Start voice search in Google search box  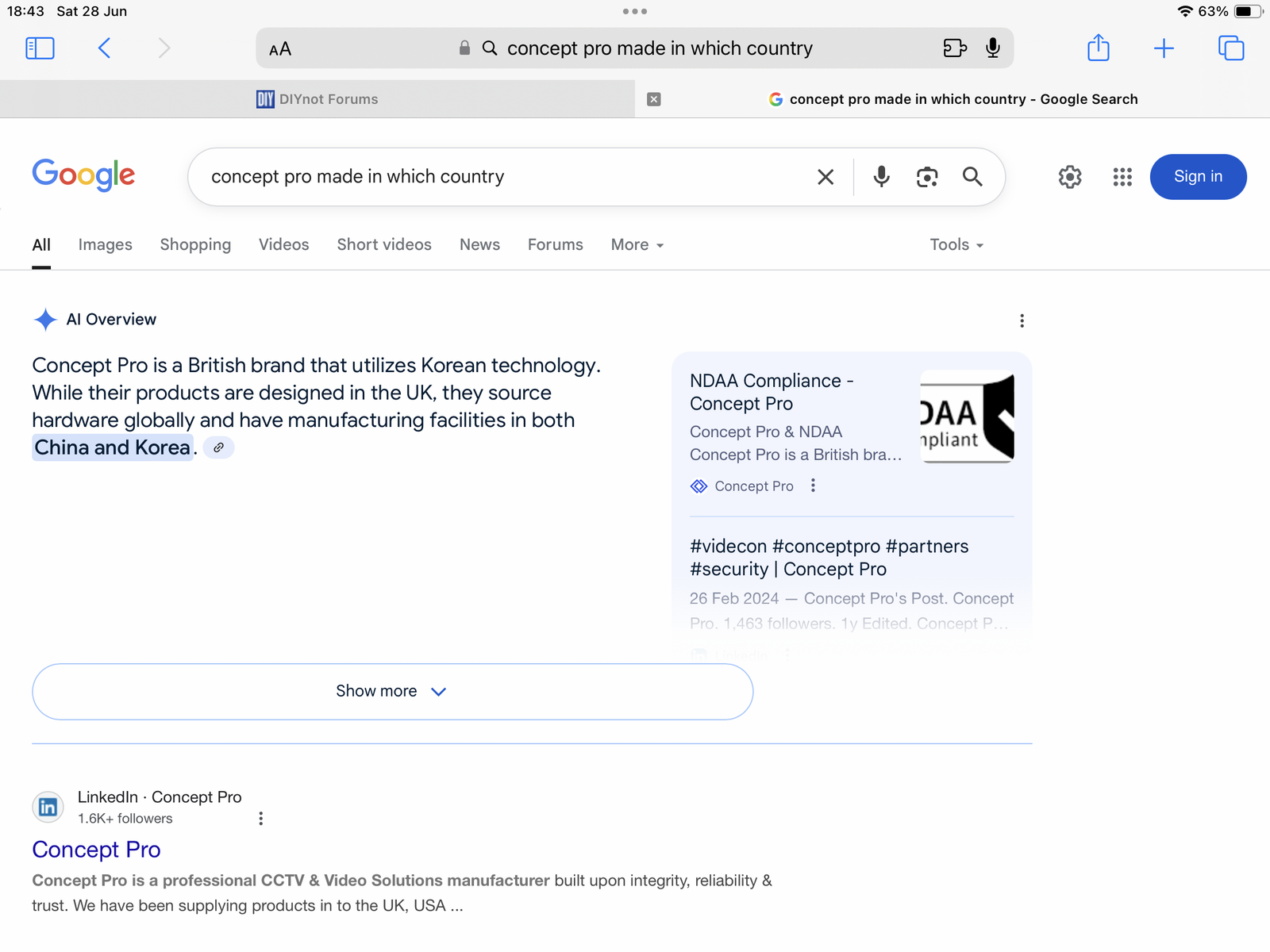point(881,177)
